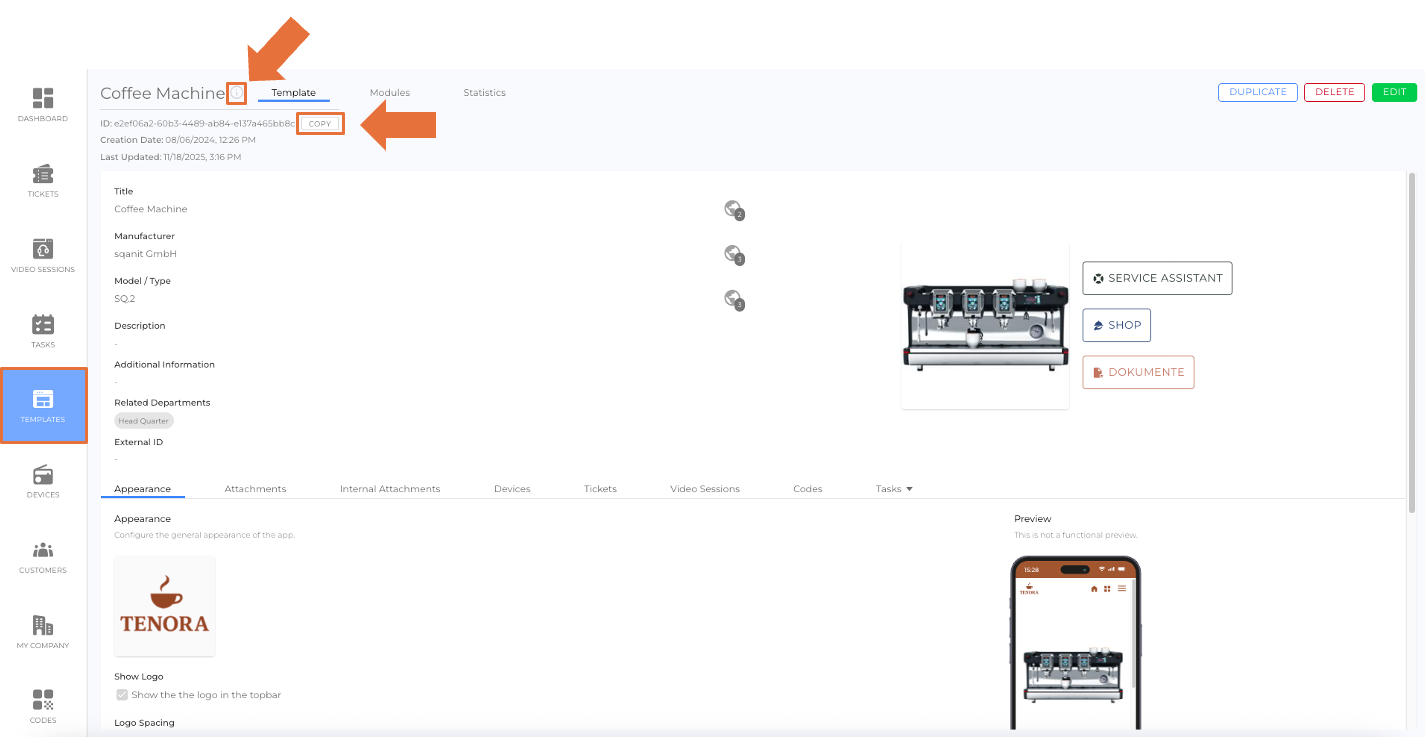Expand the Tasks dropdown tab
The image size is (1425, 739).
coord(894,489)
